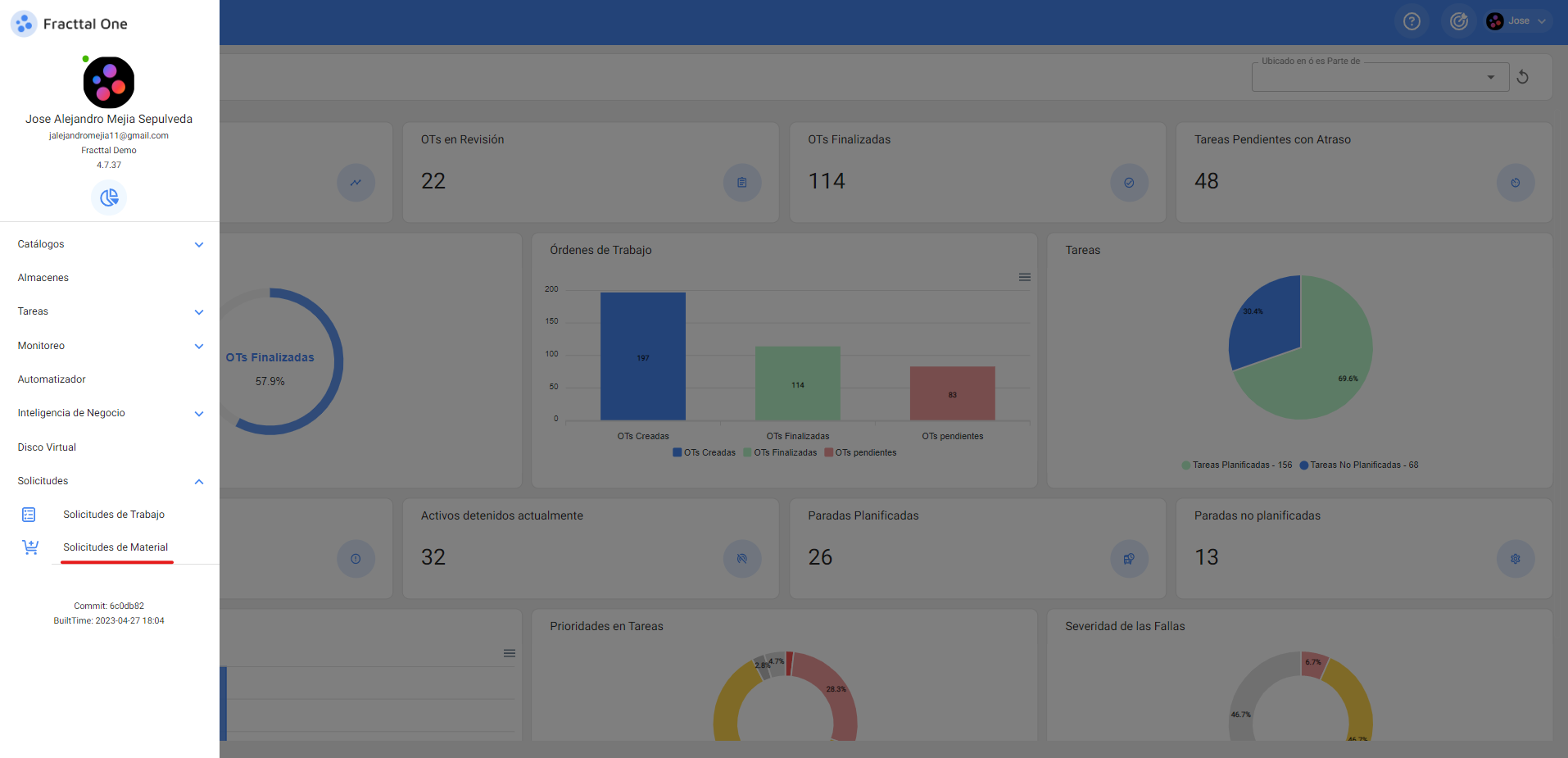Click the reset refresh icon beside location filter

point(1523,77)
